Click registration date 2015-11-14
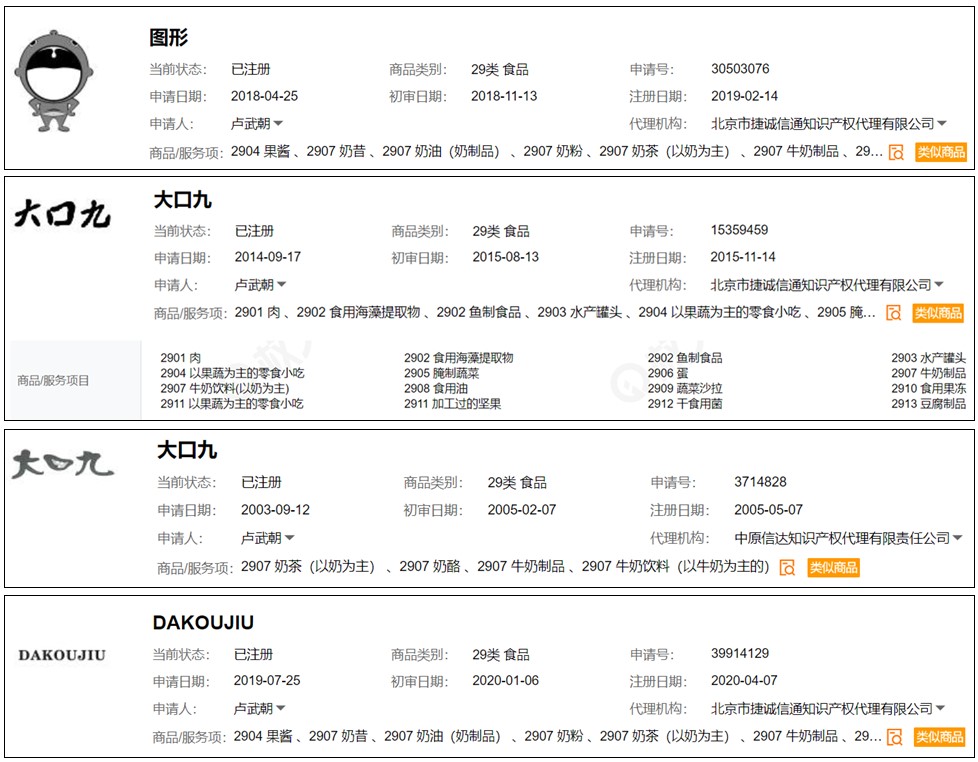This screenshot has width=978, height=762. 743,257
